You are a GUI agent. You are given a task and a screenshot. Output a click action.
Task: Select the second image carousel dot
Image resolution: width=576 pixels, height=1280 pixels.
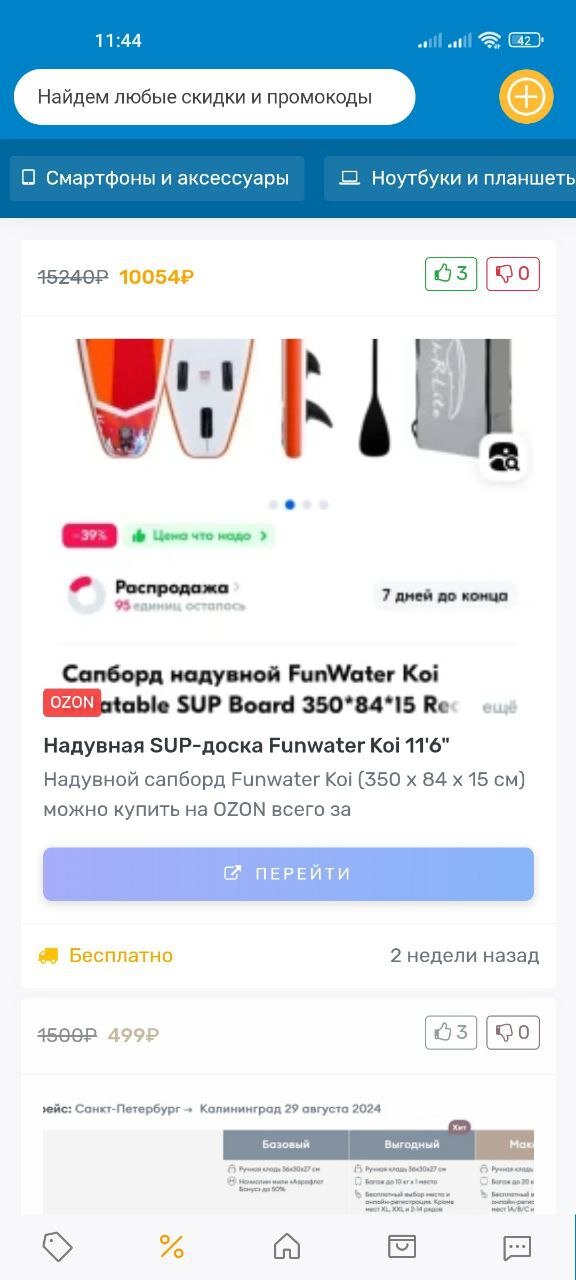290,505
